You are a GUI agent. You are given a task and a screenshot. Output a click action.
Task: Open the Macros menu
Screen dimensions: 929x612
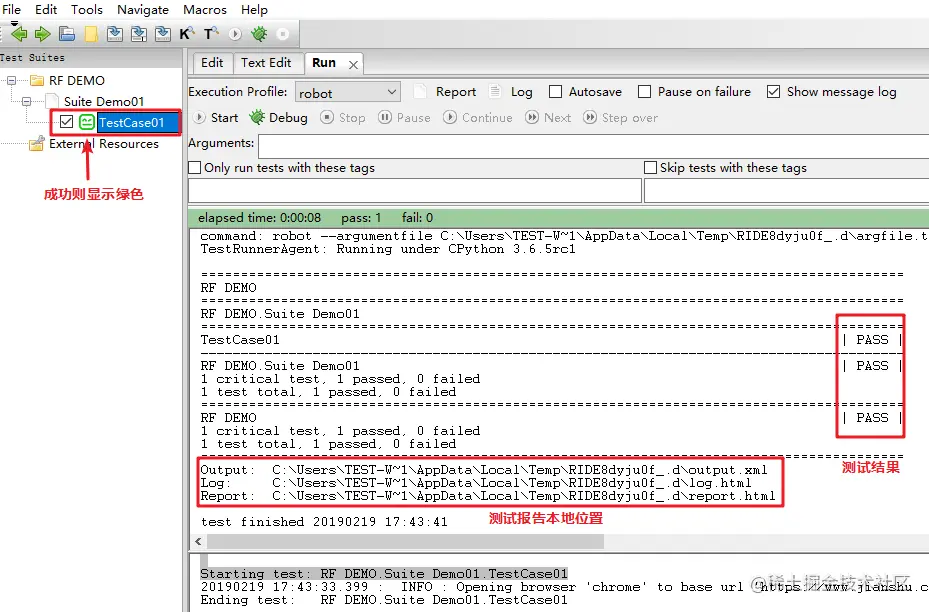pyautogui.click(x=205, y=9)
